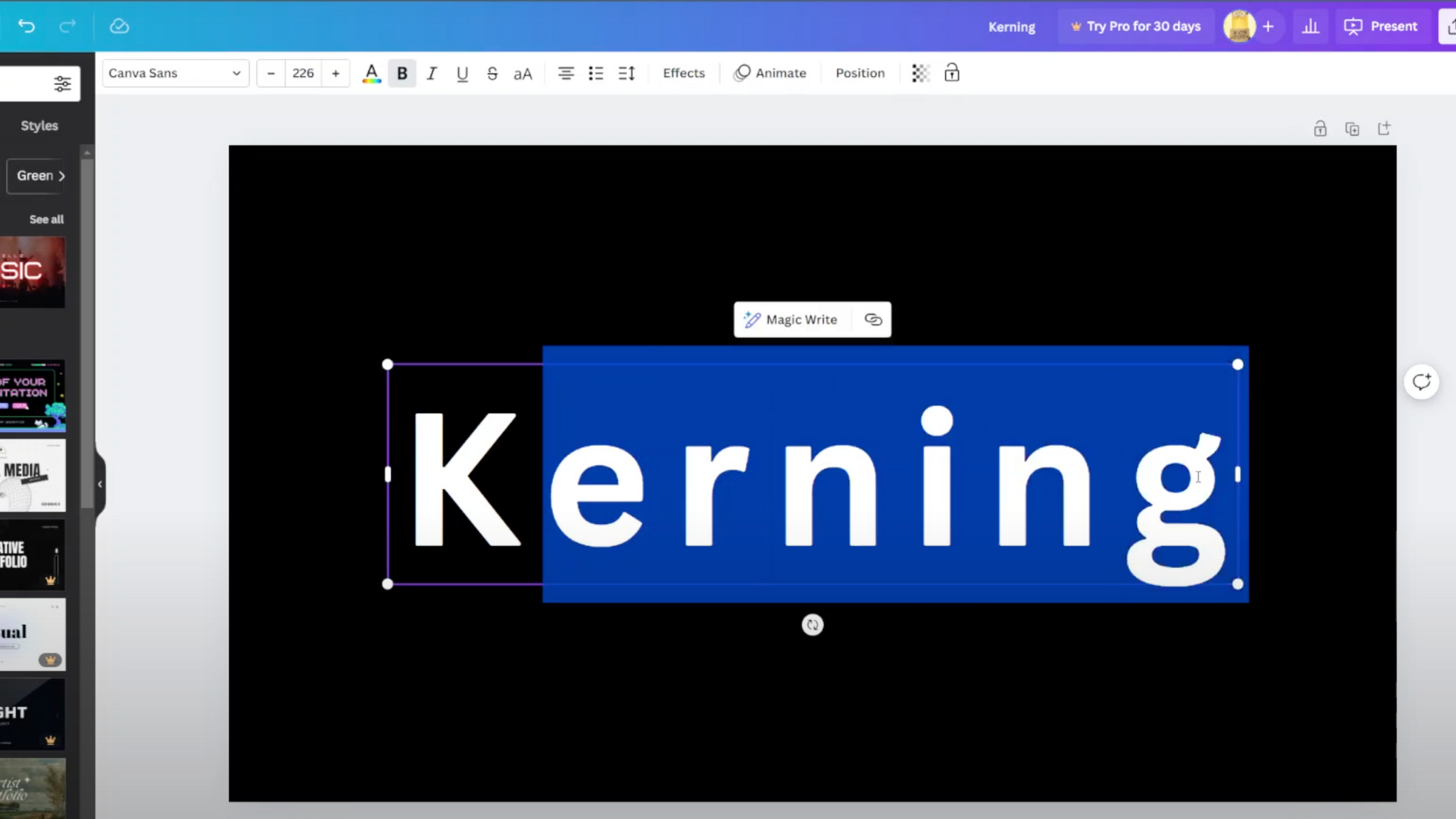Click See all templates link
Viewport: 1456px width, 819px height.
coord(46,220)
